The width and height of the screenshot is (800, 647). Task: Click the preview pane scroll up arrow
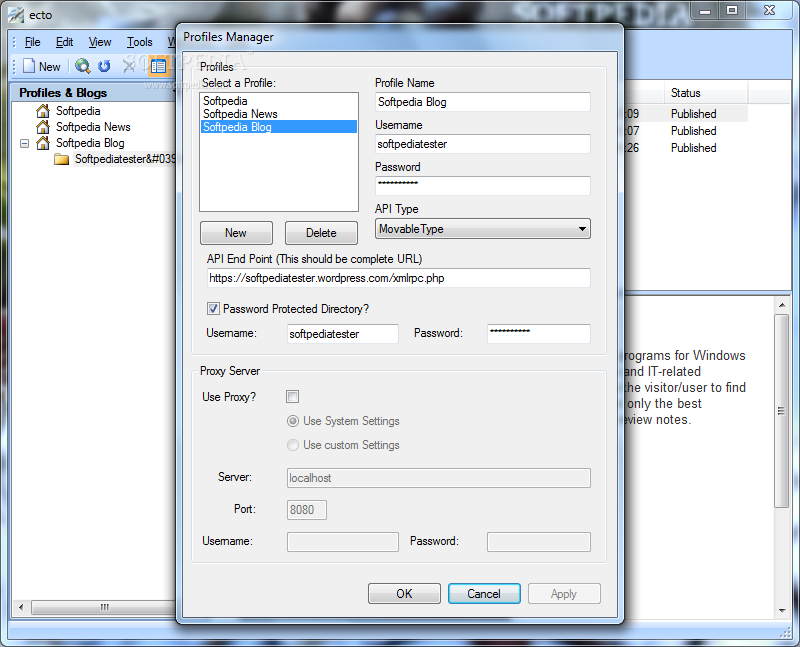tap(782, 305)
